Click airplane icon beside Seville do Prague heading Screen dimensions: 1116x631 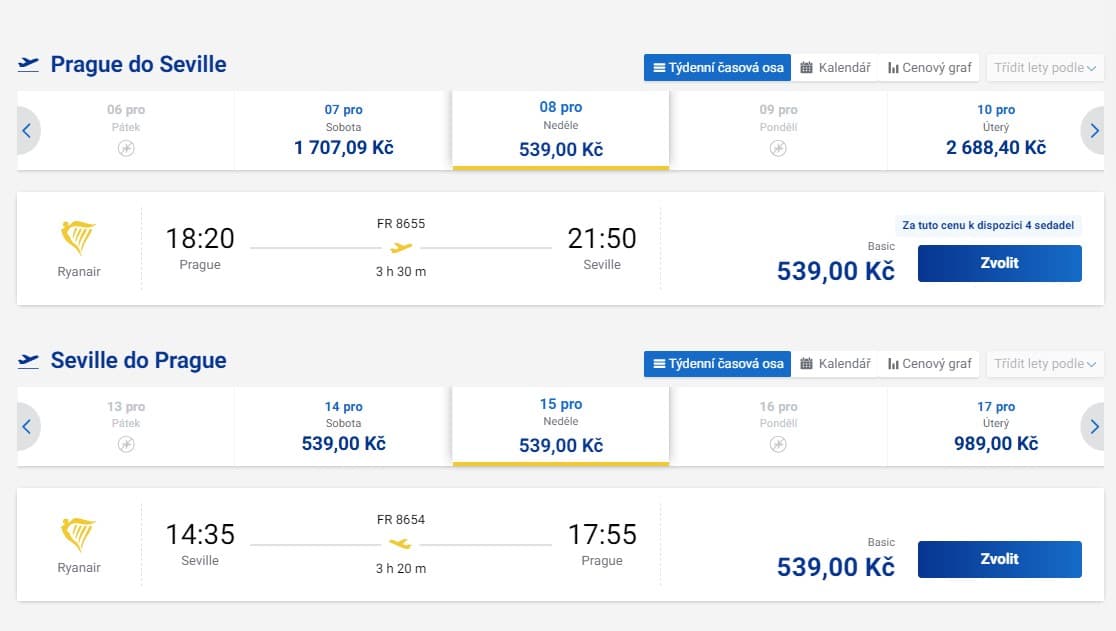click(28, 360)
